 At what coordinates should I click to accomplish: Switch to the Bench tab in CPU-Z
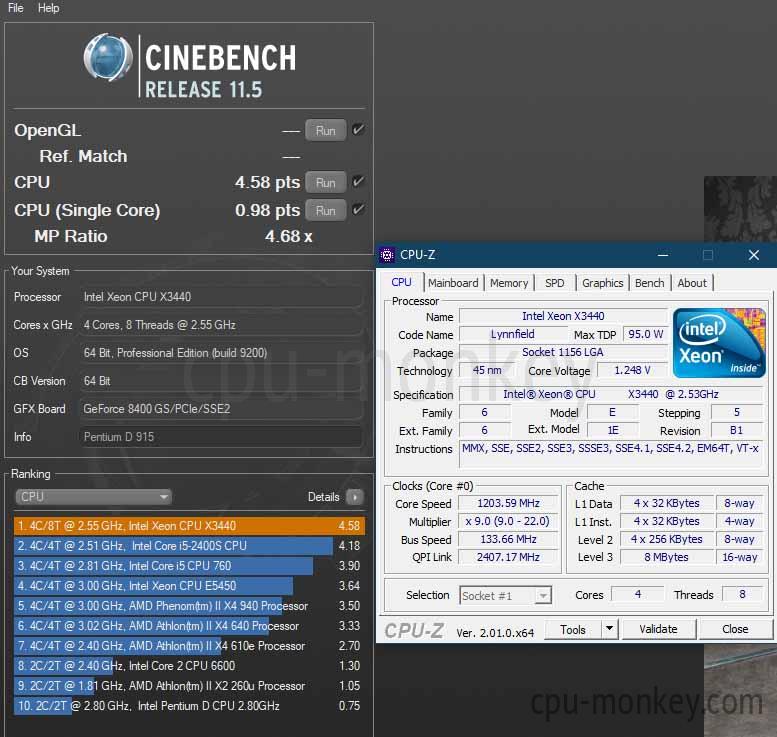pos(650,283)
